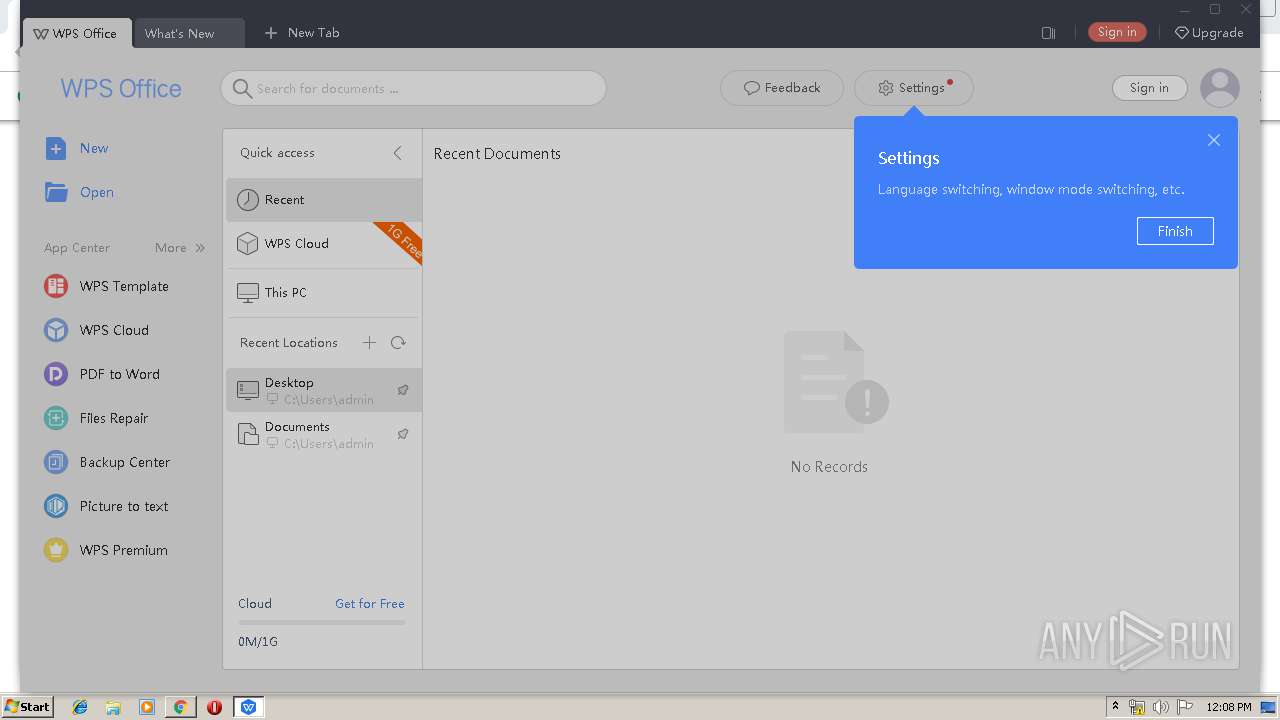Viewport: 1280px width, 720px height.
Task: Click the Open folder icon
Action: pos(56,192)
